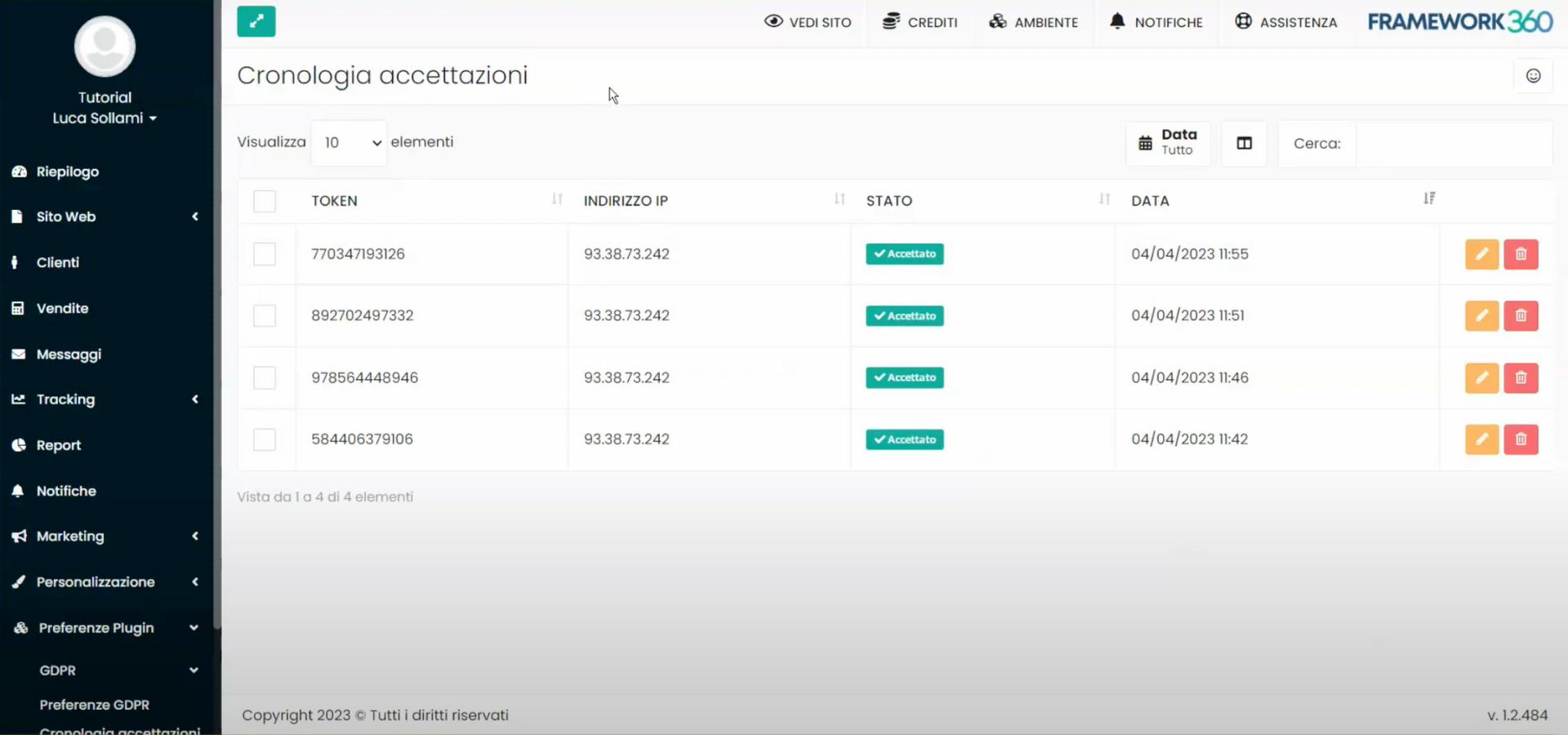Delete the token 584406379106 record
This screenshot has width=1568, height=735.
click(x=1520, y=439)
